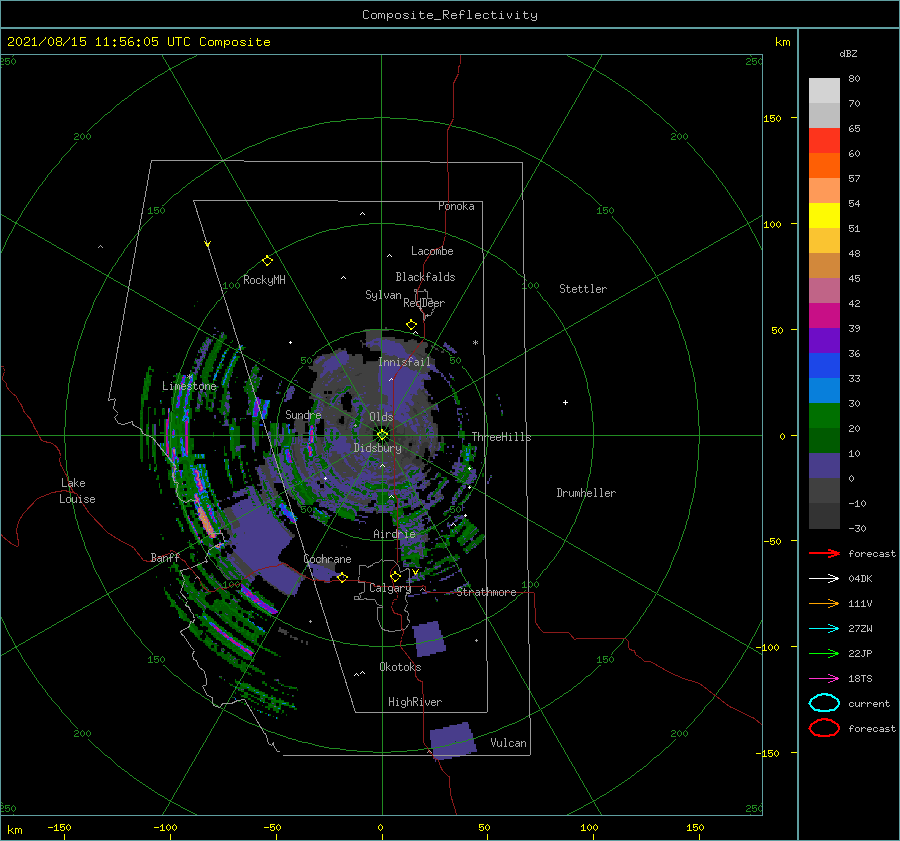The height and width of the screenshot is (841, 900).
Task: Click the blue 36 dBZ color swatch
Action: pos(824,366)
